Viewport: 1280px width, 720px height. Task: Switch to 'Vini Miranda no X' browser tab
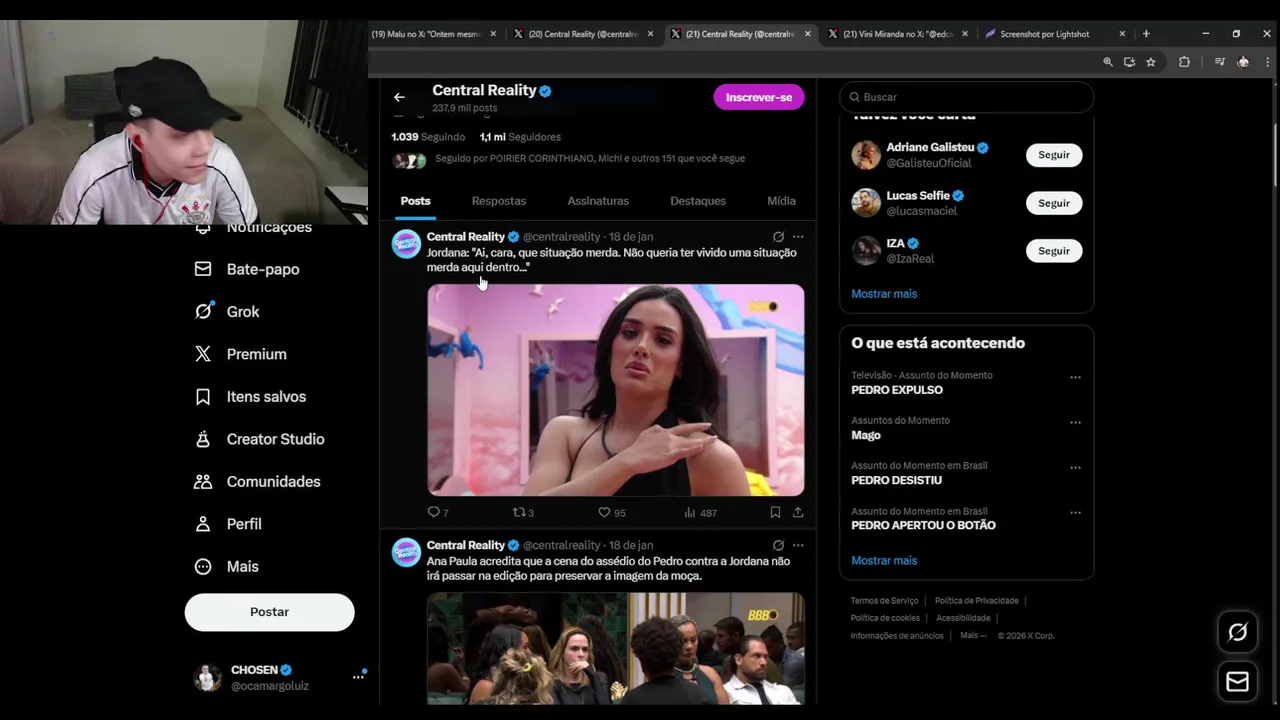click(x=898, y=34)
